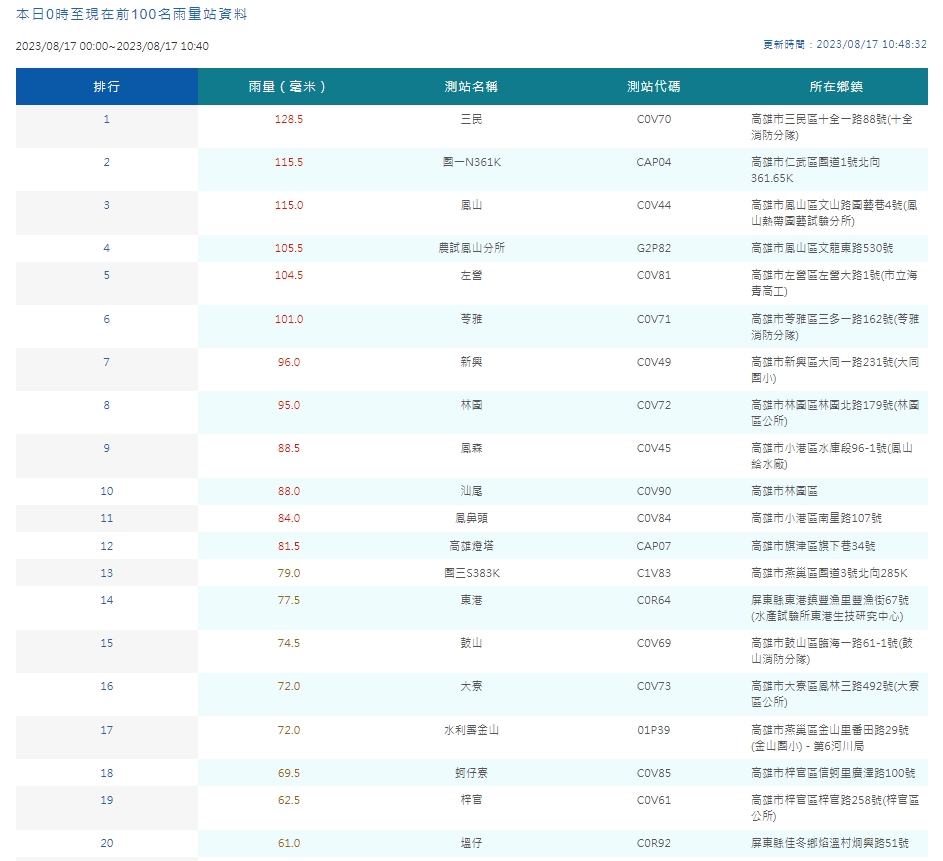
Task: Select station code C0V44
Action: click(654, 205)
